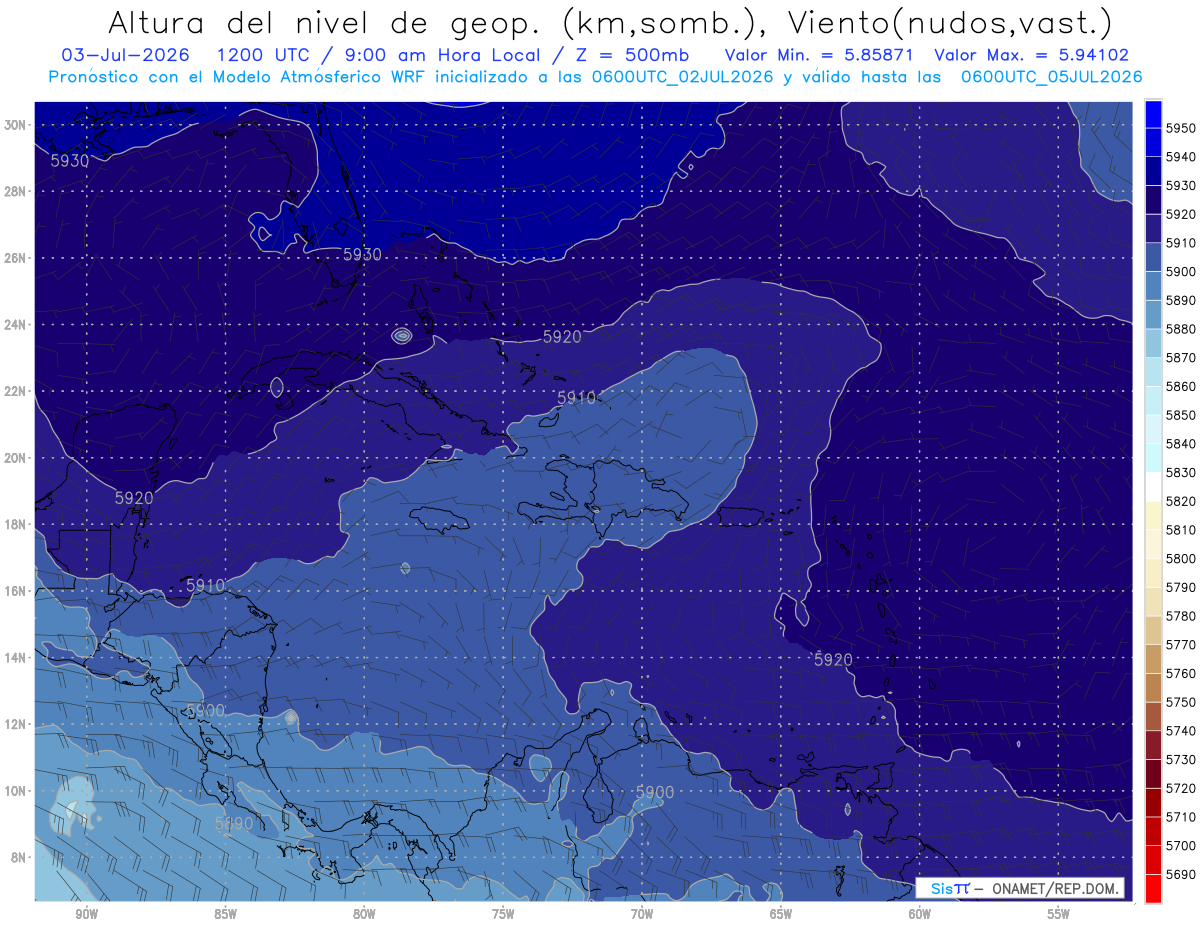
Task: Click the 65W longitude axis label
Action: pos(781,913)
